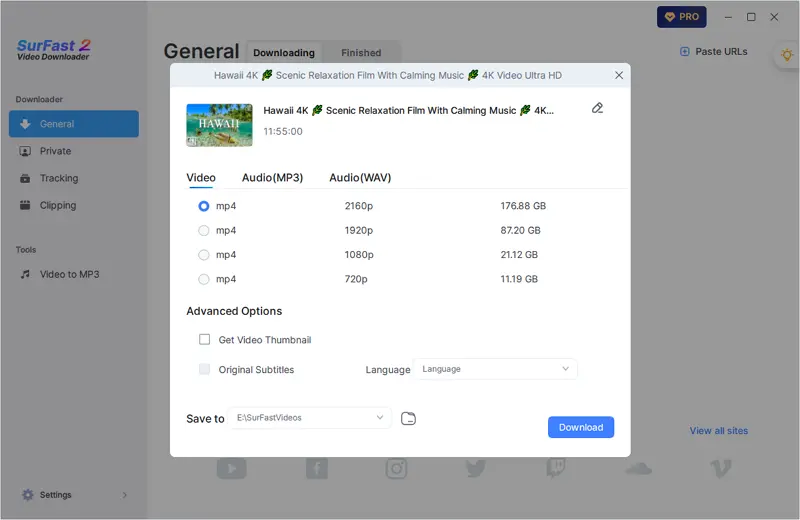Select the Video format tab
Image resolution: width=800 pixels, height=520 pixels.
(x=201, y=178)
